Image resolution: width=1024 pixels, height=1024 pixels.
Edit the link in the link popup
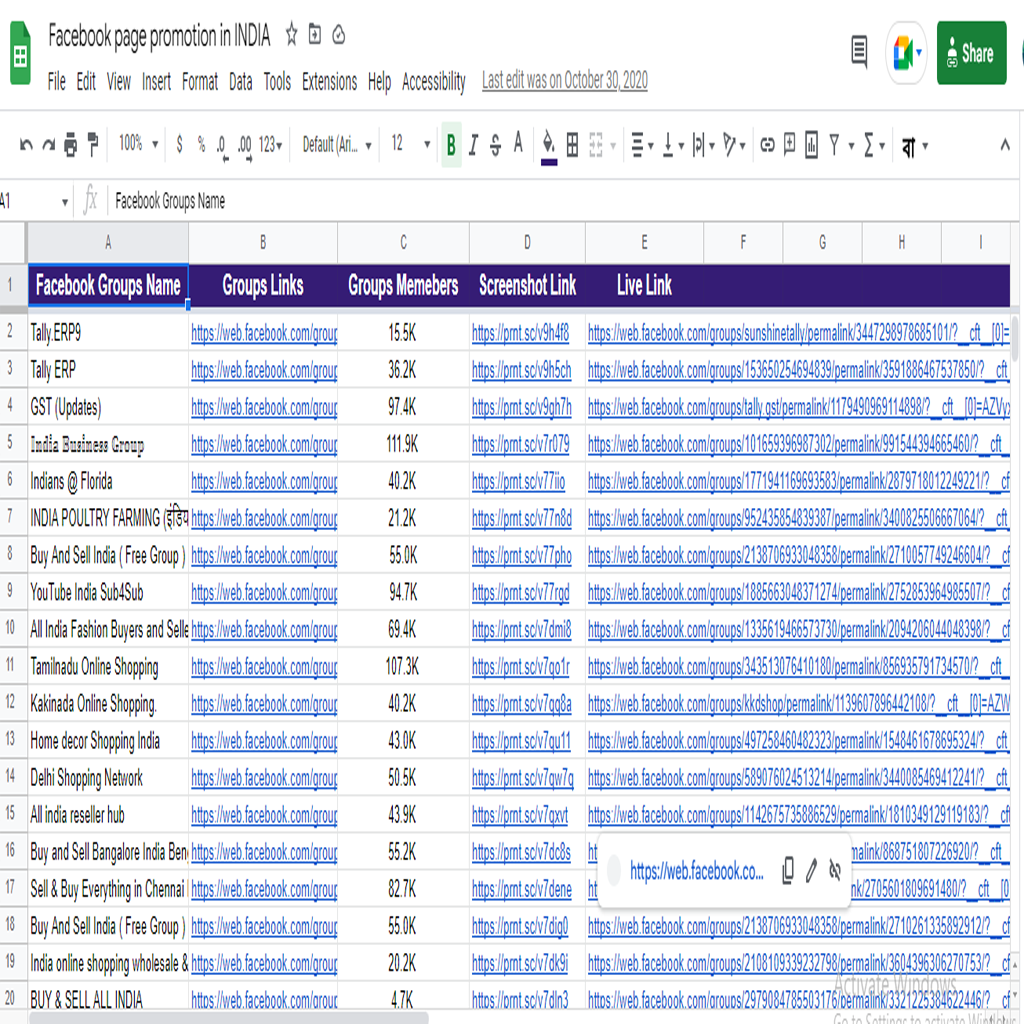tap(812, 870)
